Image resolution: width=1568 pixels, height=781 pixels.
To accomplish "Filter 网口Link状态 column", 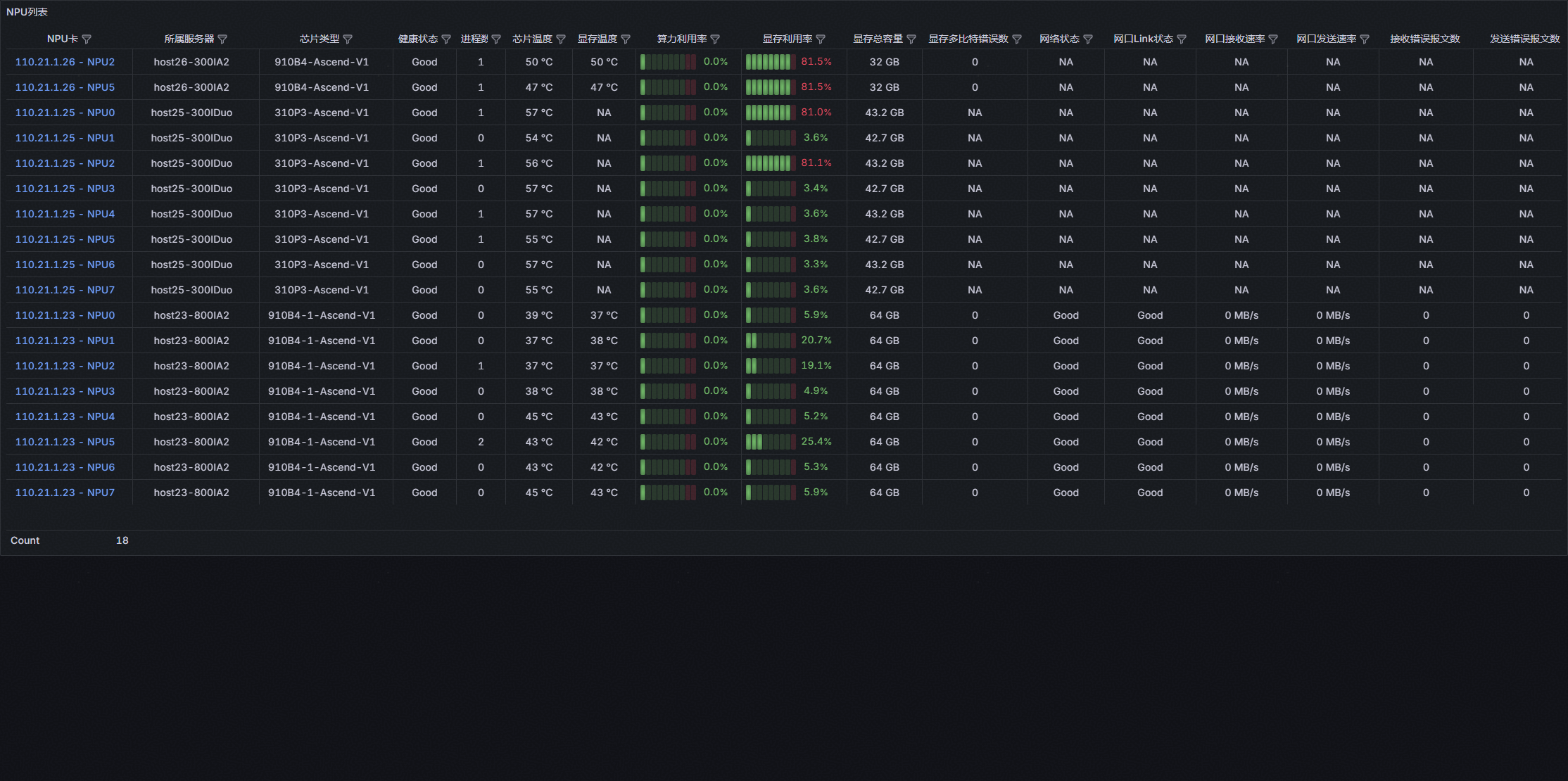I will pos(1182,39).
